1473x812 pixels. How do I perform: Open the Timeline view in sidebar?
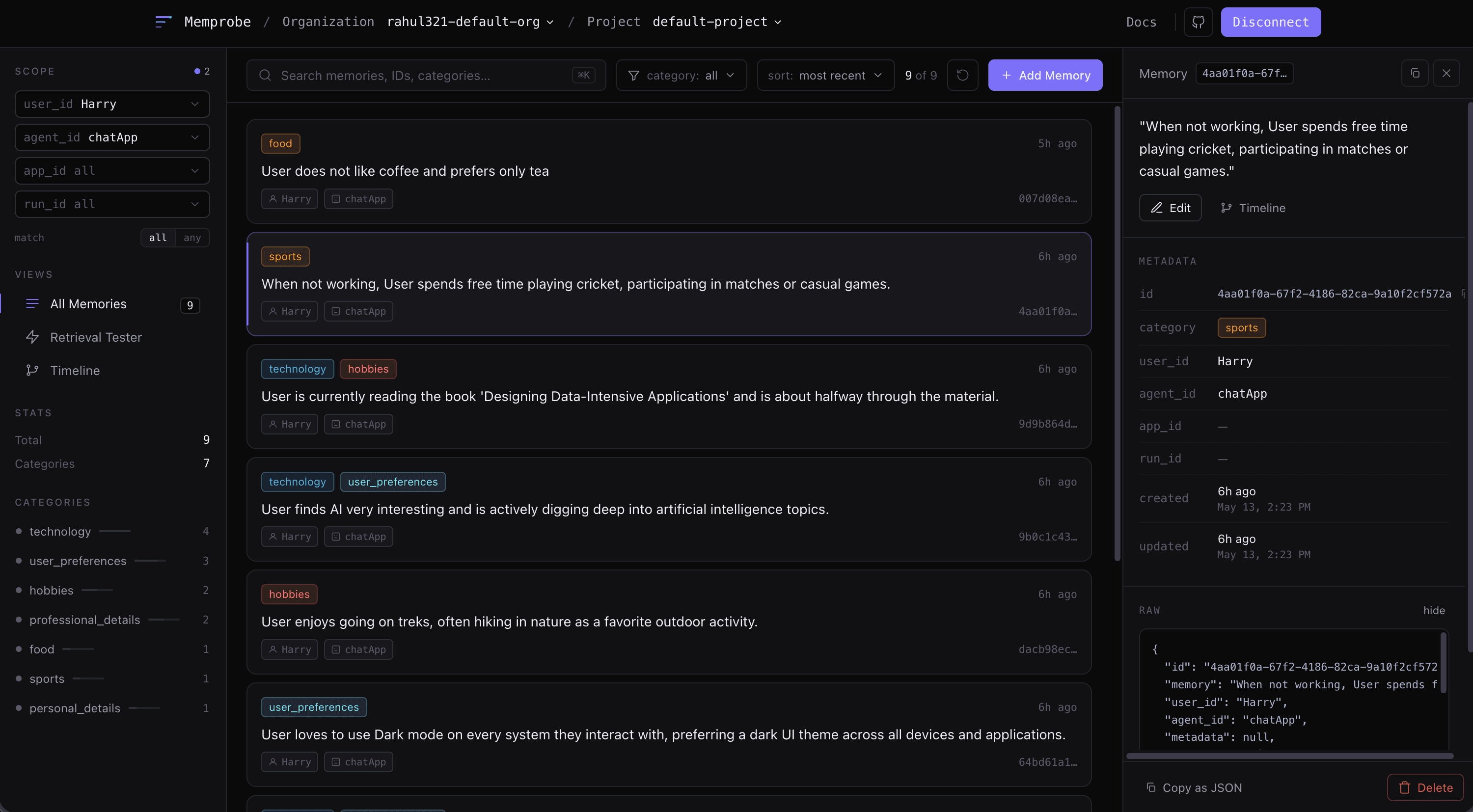point(112,370)
